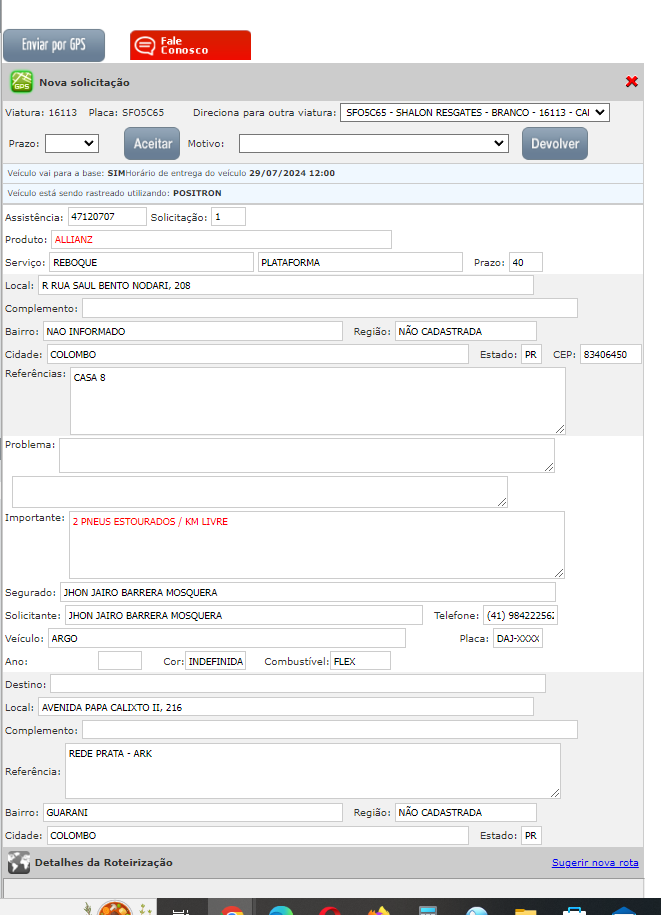Click the Combustível field FLEX

click(361, 661)
